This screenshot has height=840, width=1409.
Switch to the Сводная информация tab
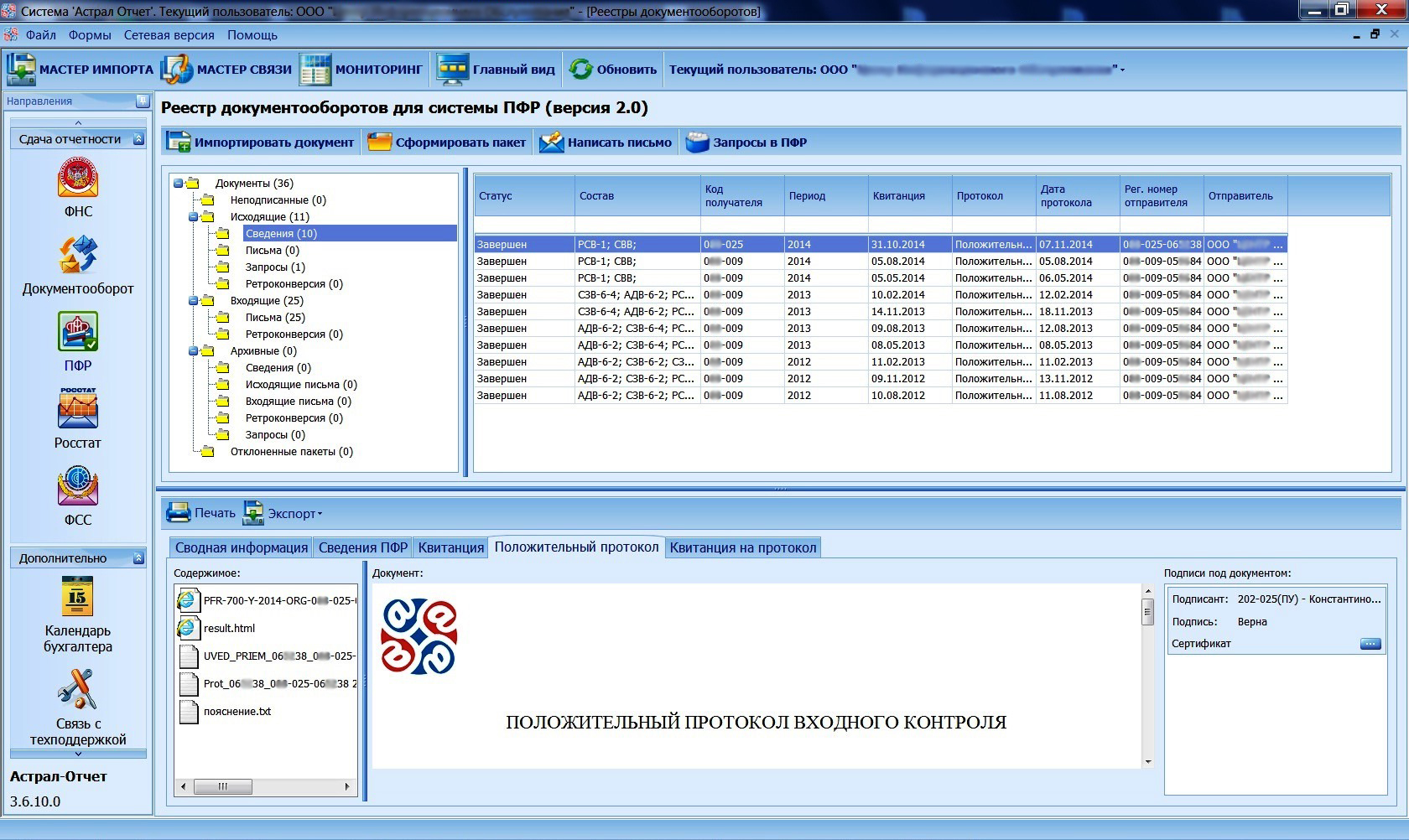[241, 548]
